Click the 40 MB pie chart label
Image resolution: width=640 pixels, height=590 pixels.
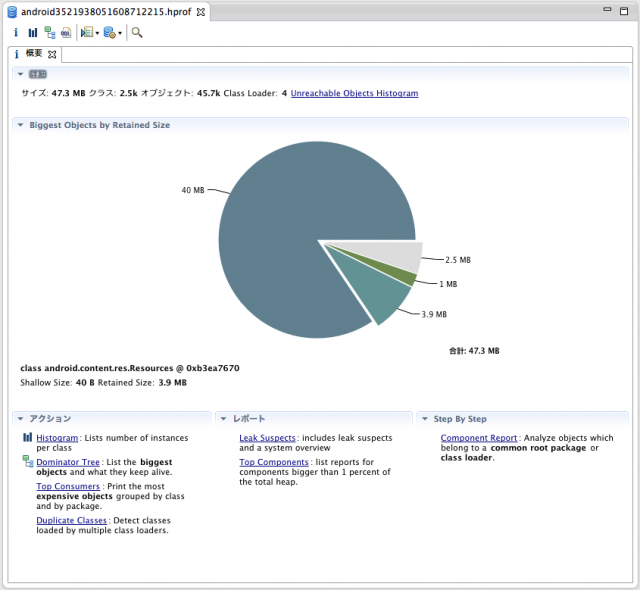click(x=193, y=190)
